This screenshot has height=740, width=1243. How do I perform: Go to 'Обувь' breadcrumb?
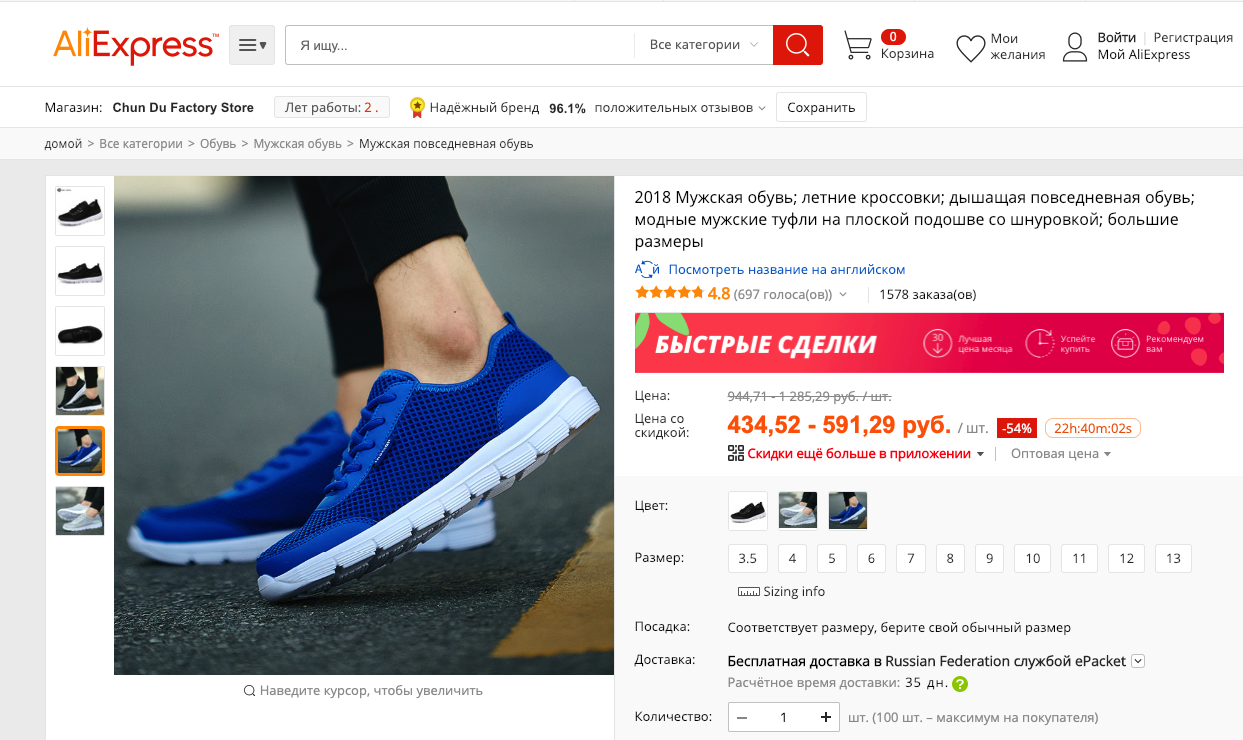tap(218, 143)
